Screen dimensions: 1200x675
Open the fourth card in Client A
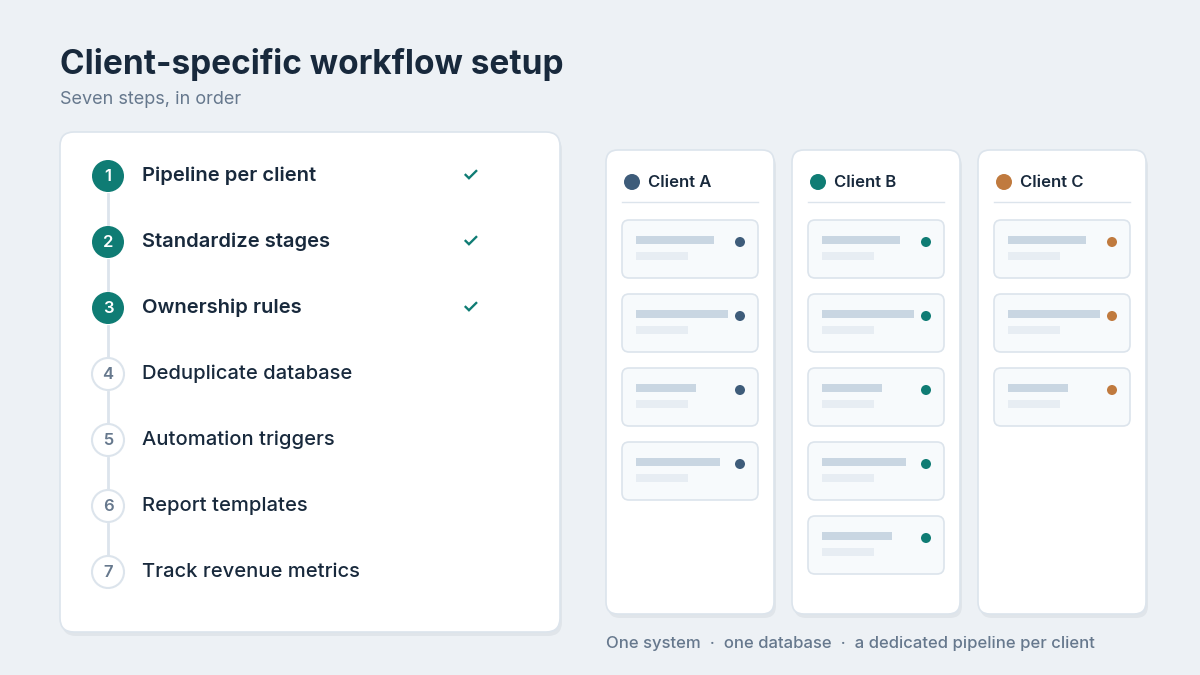pyautogui.click(x=690, y=471)
